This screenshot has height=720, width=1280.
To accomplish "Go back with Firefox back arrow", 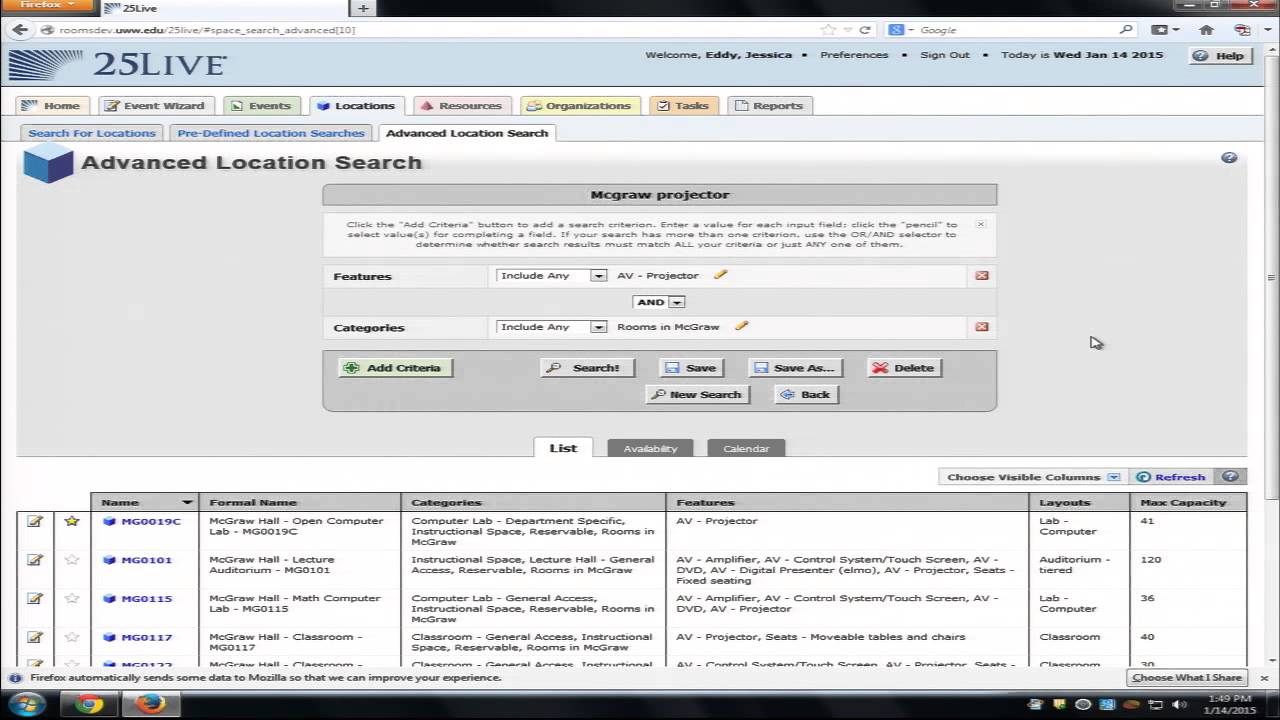I will 20,30.
